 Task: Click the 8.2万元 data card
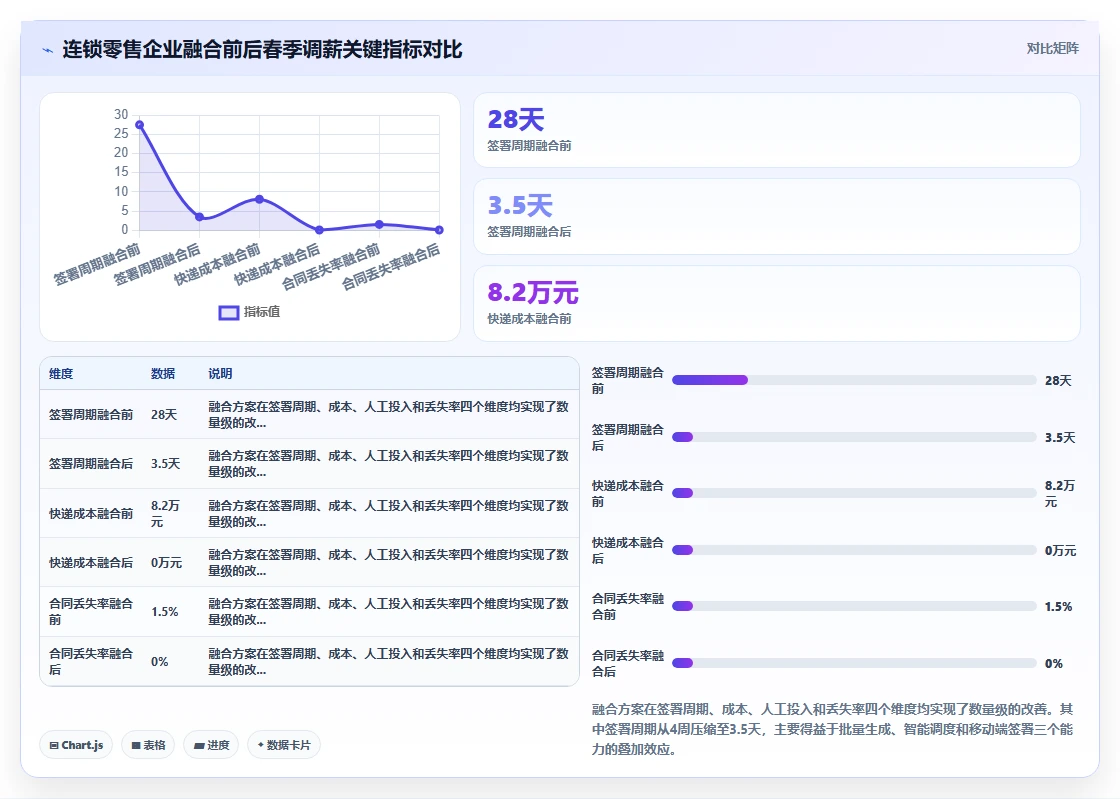coord(776,303)
